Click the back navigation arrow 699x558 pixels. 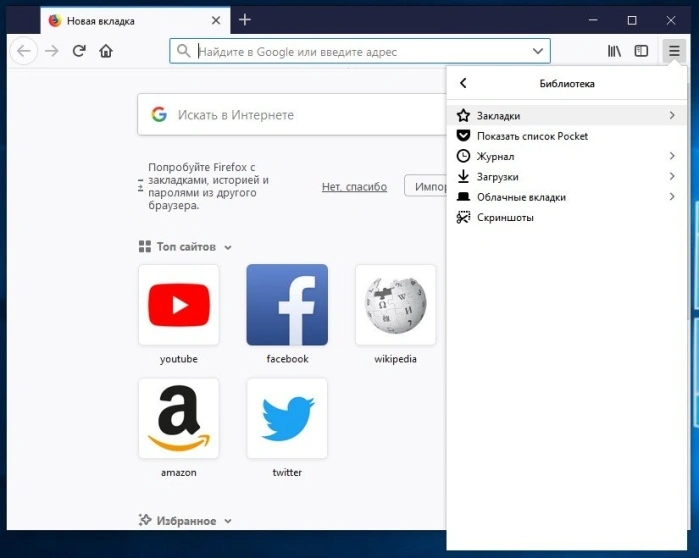pyautogui.click(x=24, y=51)
